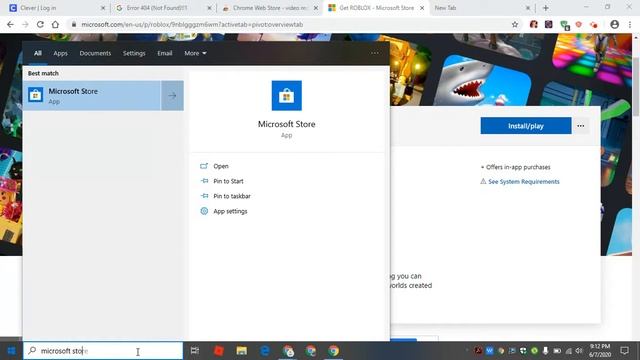This screenshot has width=640, height=360.
Task: Click the large Microsoft Store app icon
Action: pos(287,96)
